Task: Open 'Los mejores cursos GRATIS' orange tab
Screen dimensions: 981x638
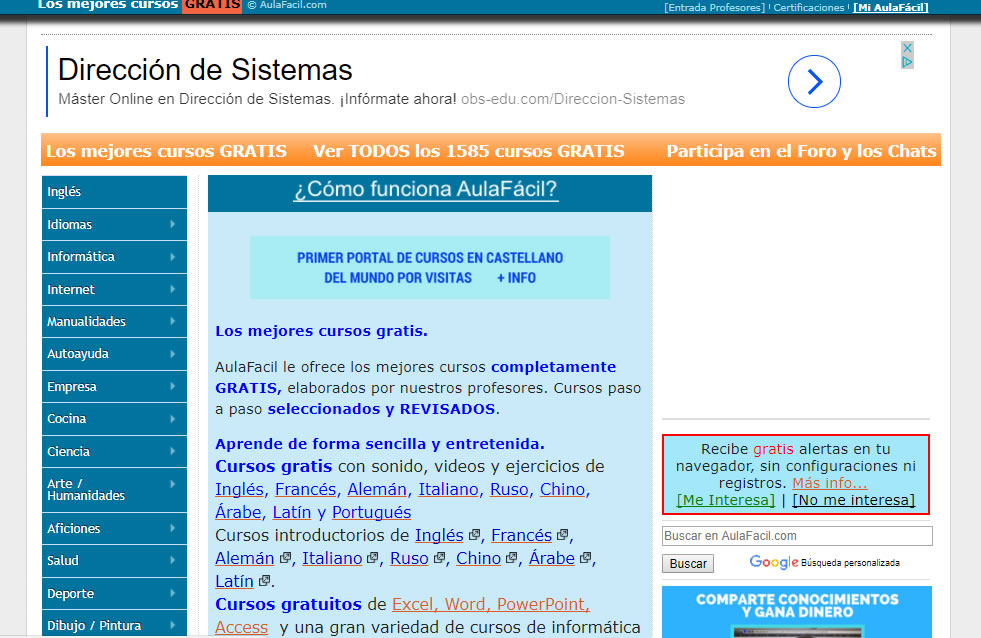Action: (166, 151)
